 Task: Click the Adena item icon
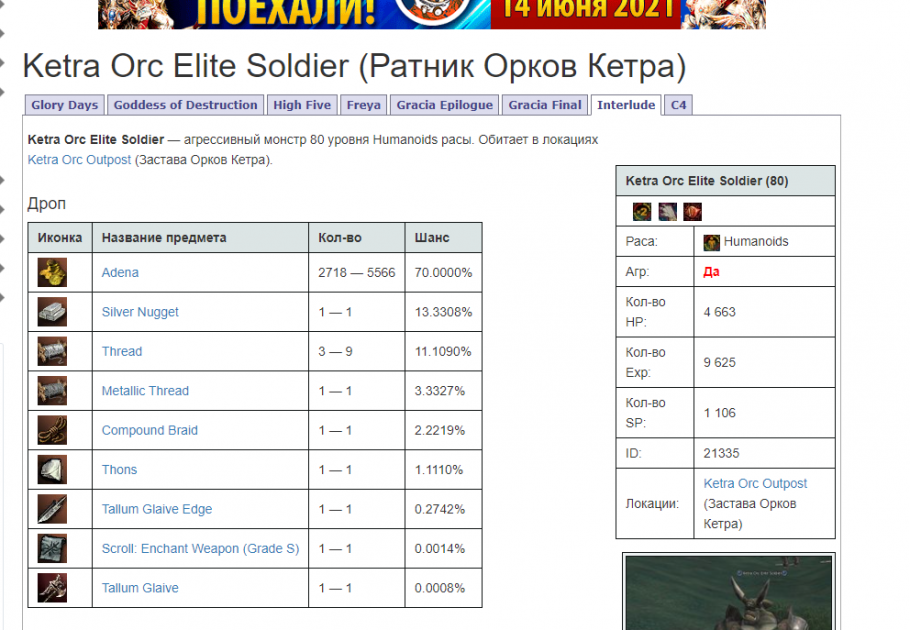point(53,272)
